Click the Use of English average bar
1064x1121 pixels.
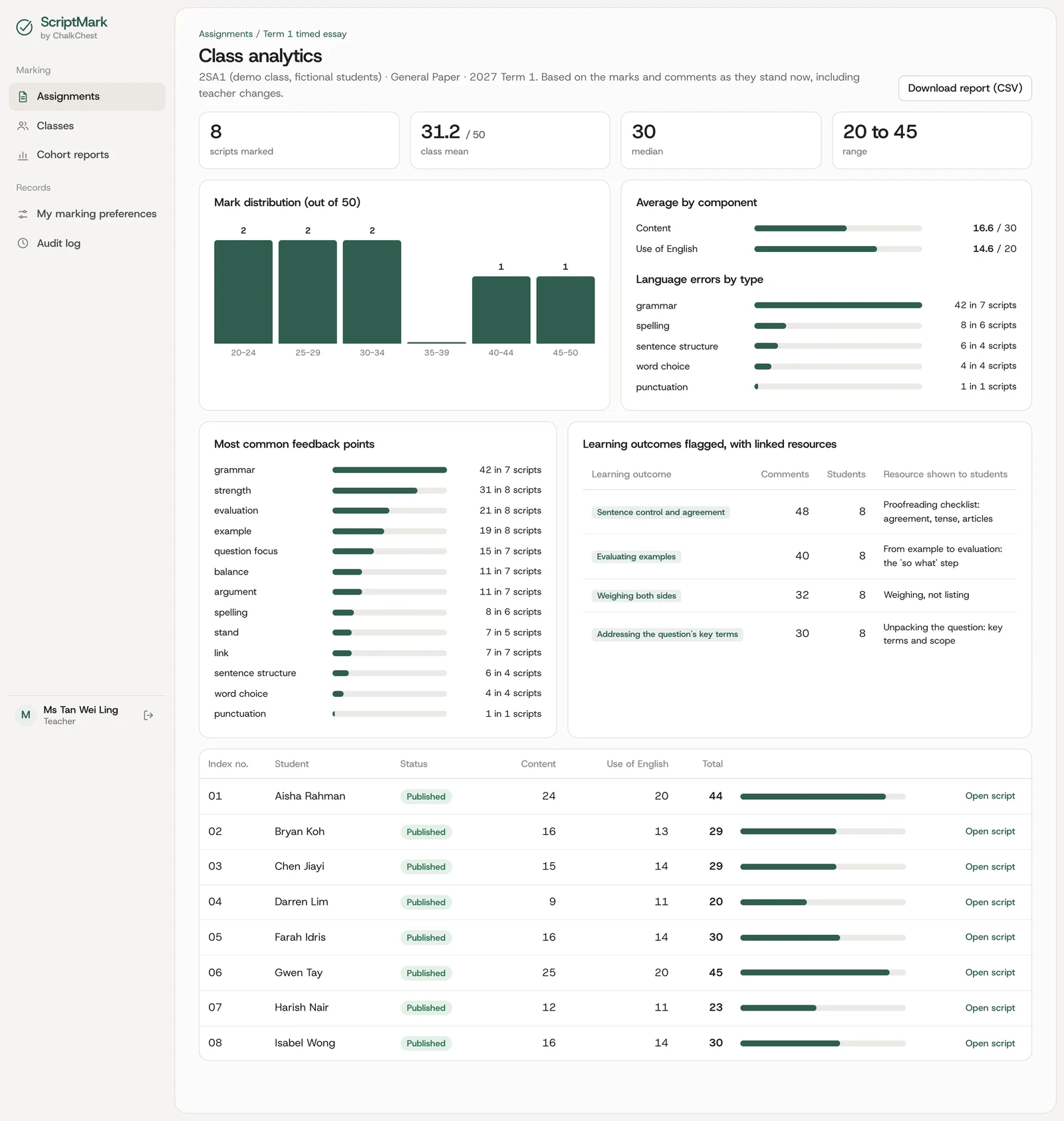838,249
